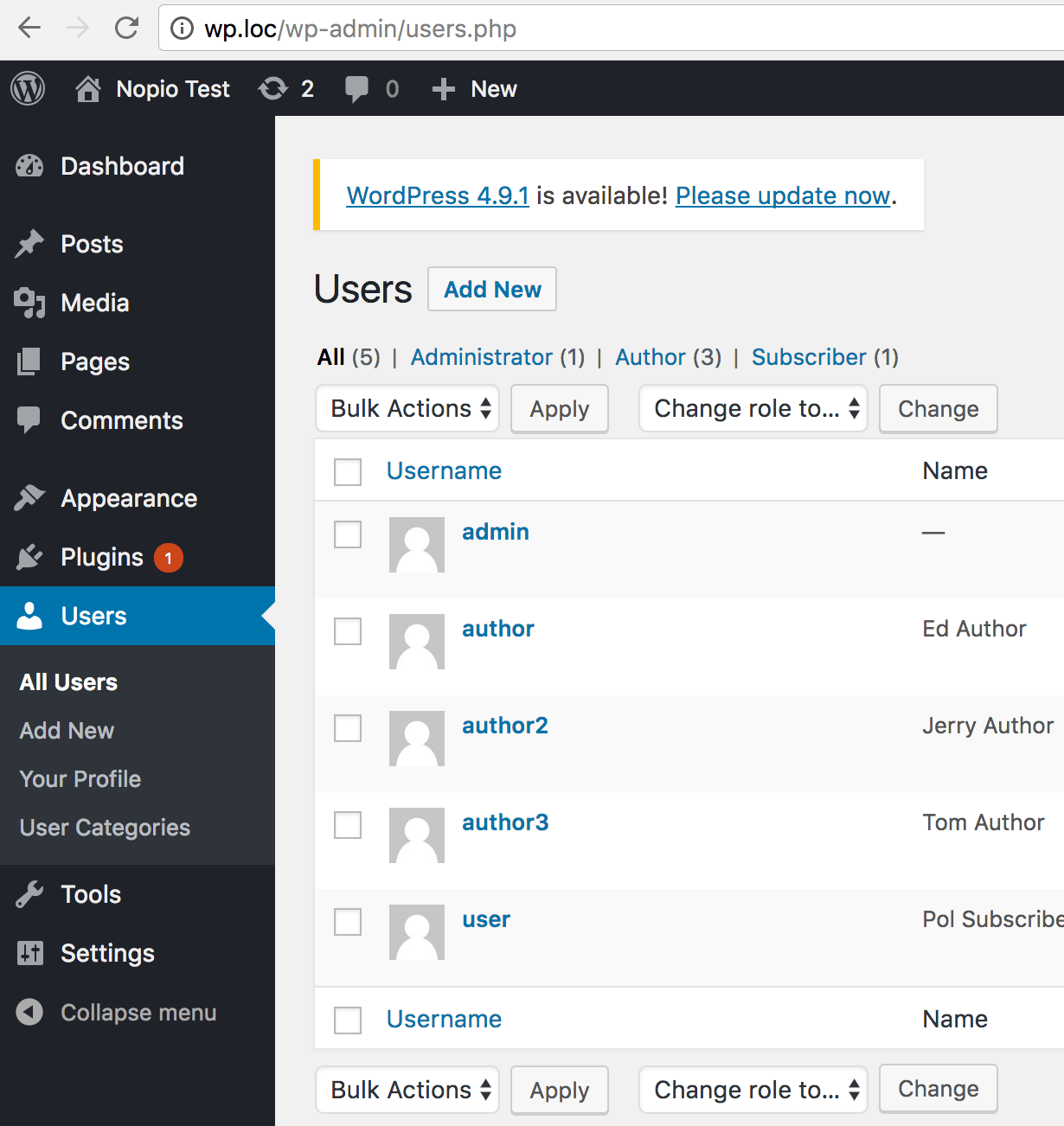Open Settings via the wrench-panel icon
Viewport: 1064px width, 1126px height.
(x=29, y=953)
